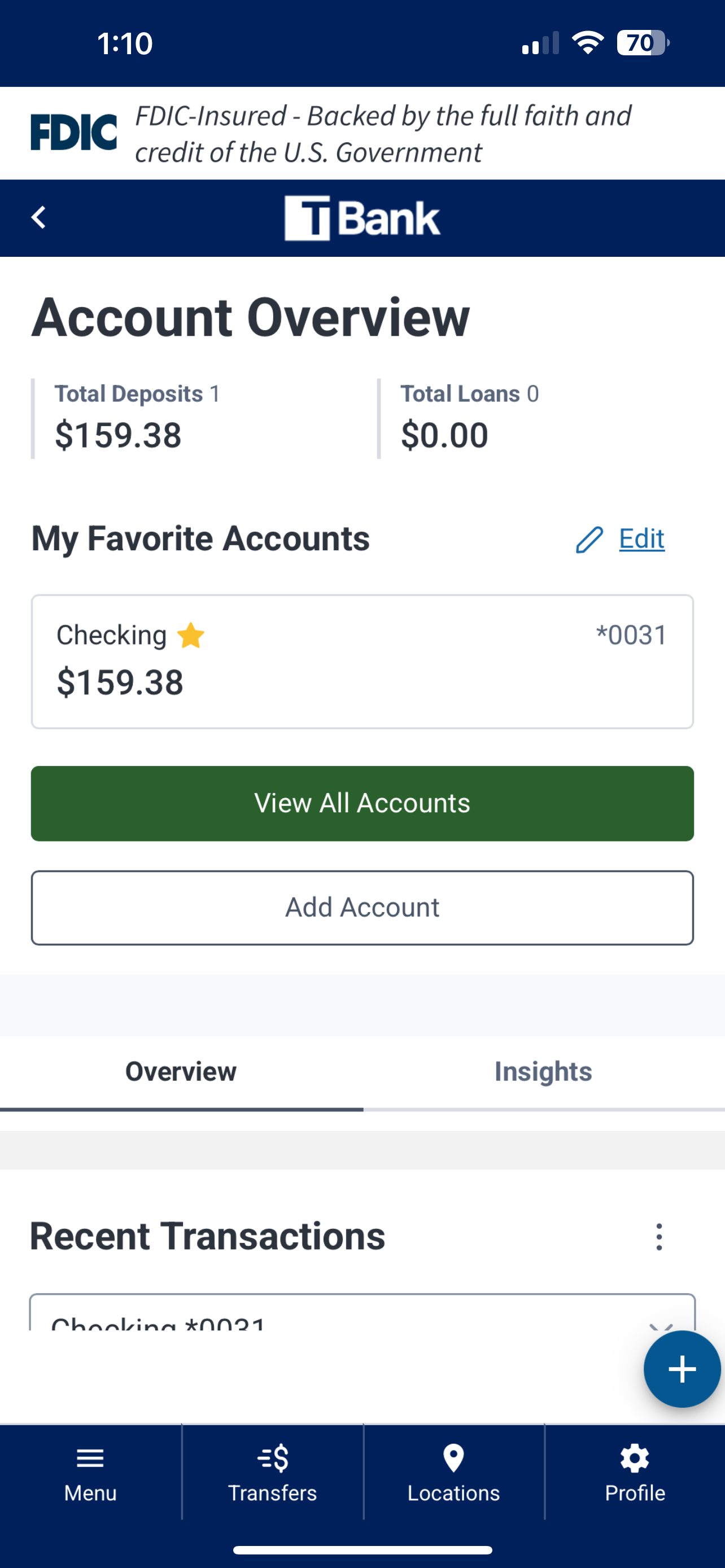Tap the T Bank logo
725x1568 pixels.
click(362, 218)
